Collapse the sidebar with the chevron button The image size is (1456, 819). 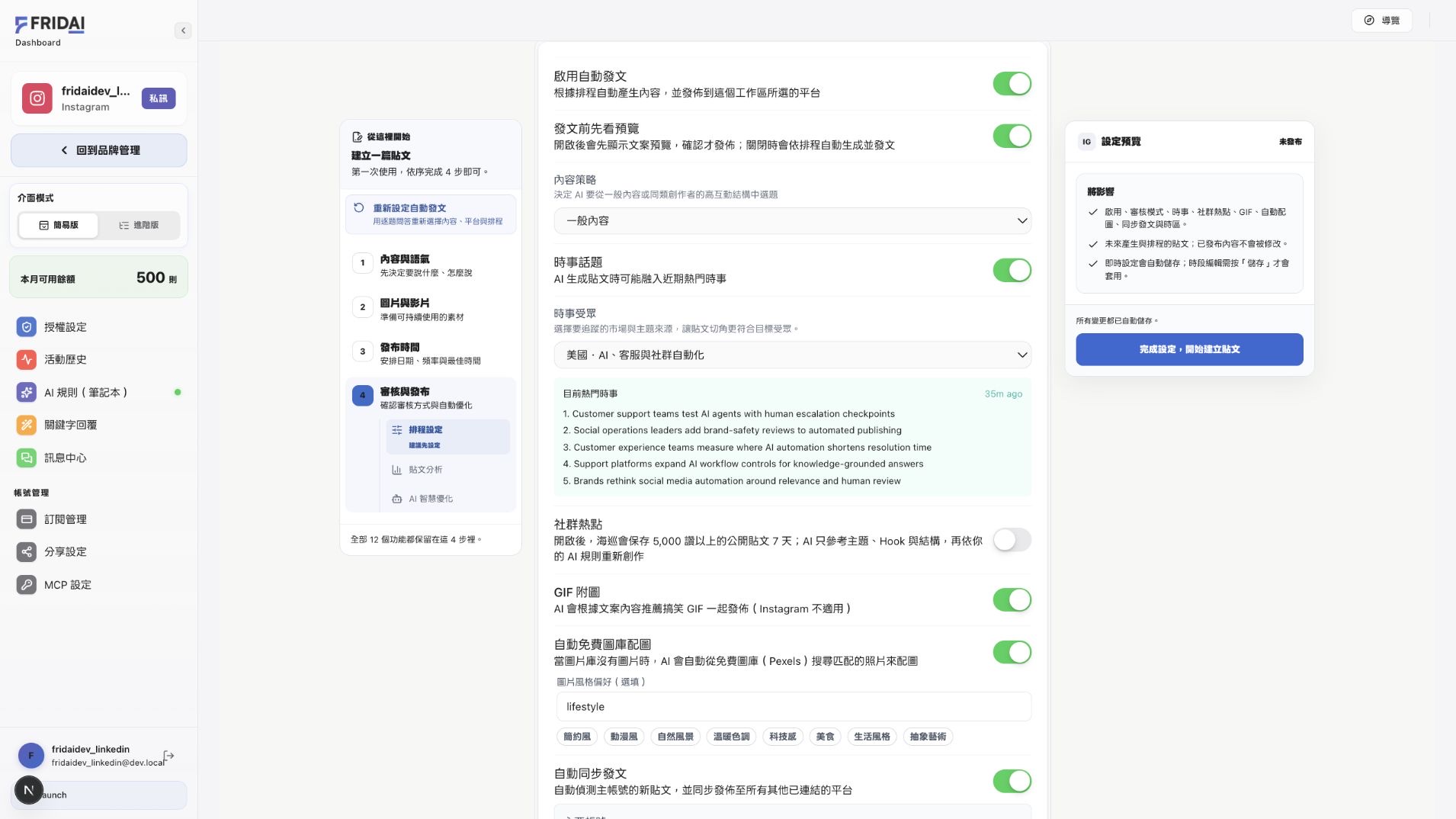(183, 31)
